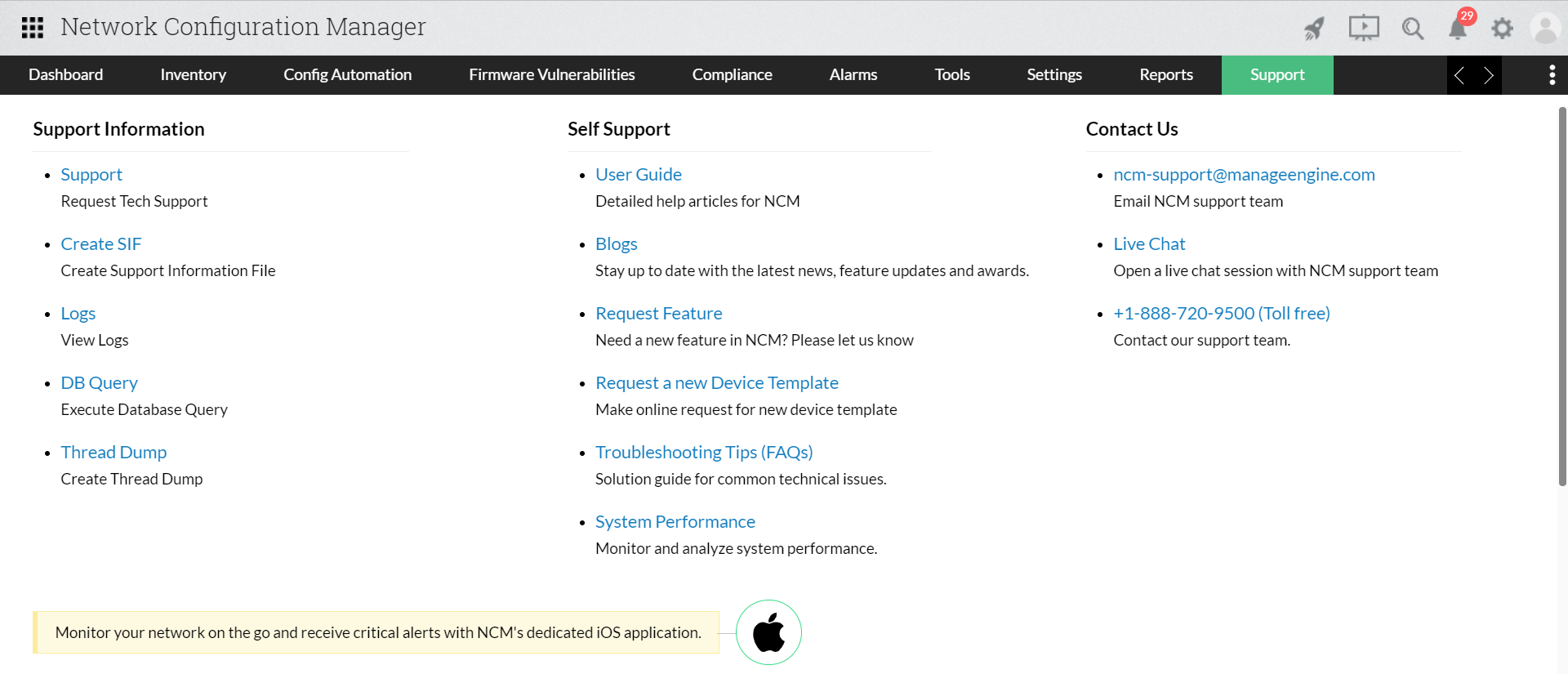Go to Firmware Vulnerabilities tab
The width and height of the screenshot is (1568, 674).
551,75
